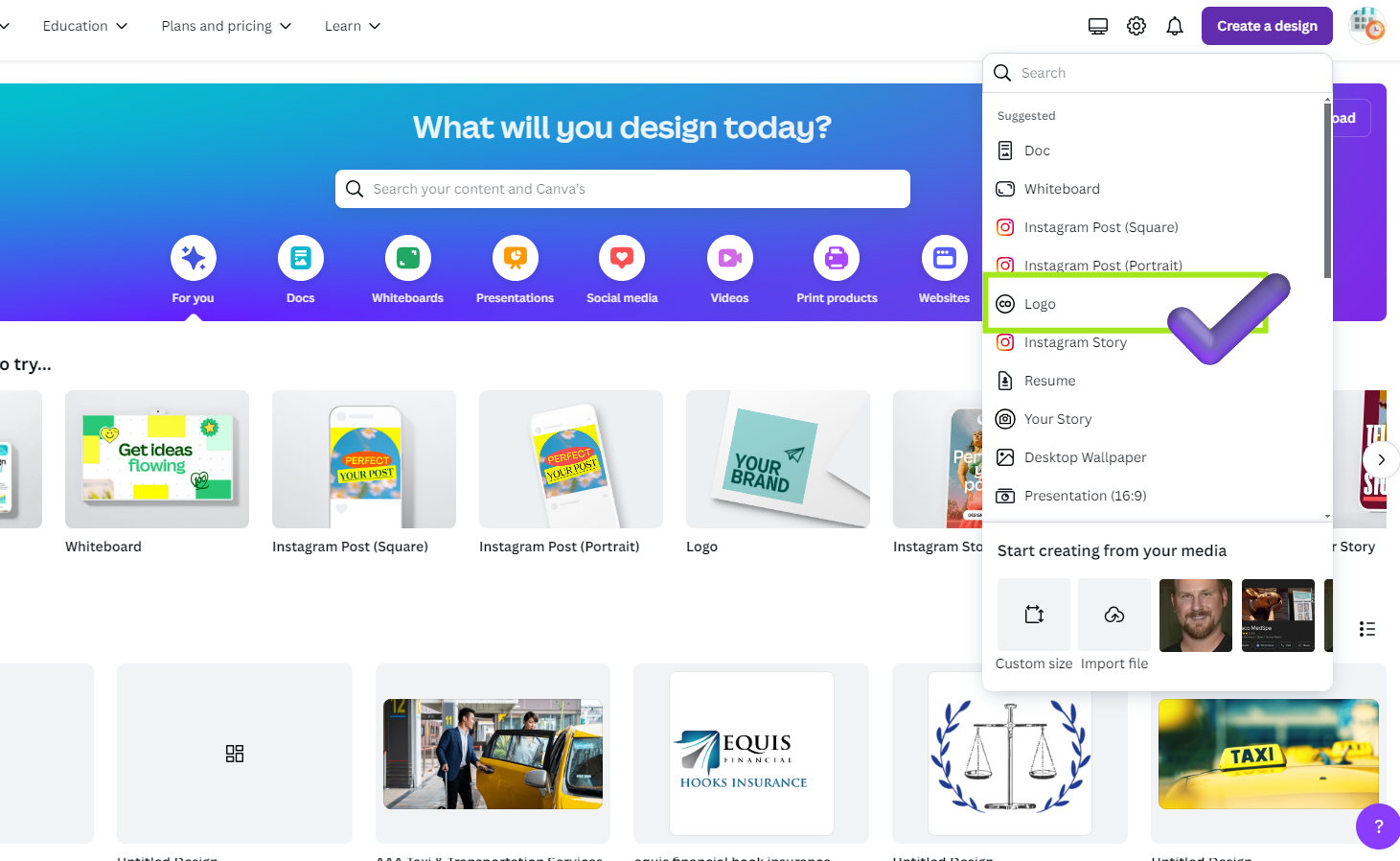Open the scales of justice design thumbnail
Screen dimensions: 1400x861
[1010, 754]
